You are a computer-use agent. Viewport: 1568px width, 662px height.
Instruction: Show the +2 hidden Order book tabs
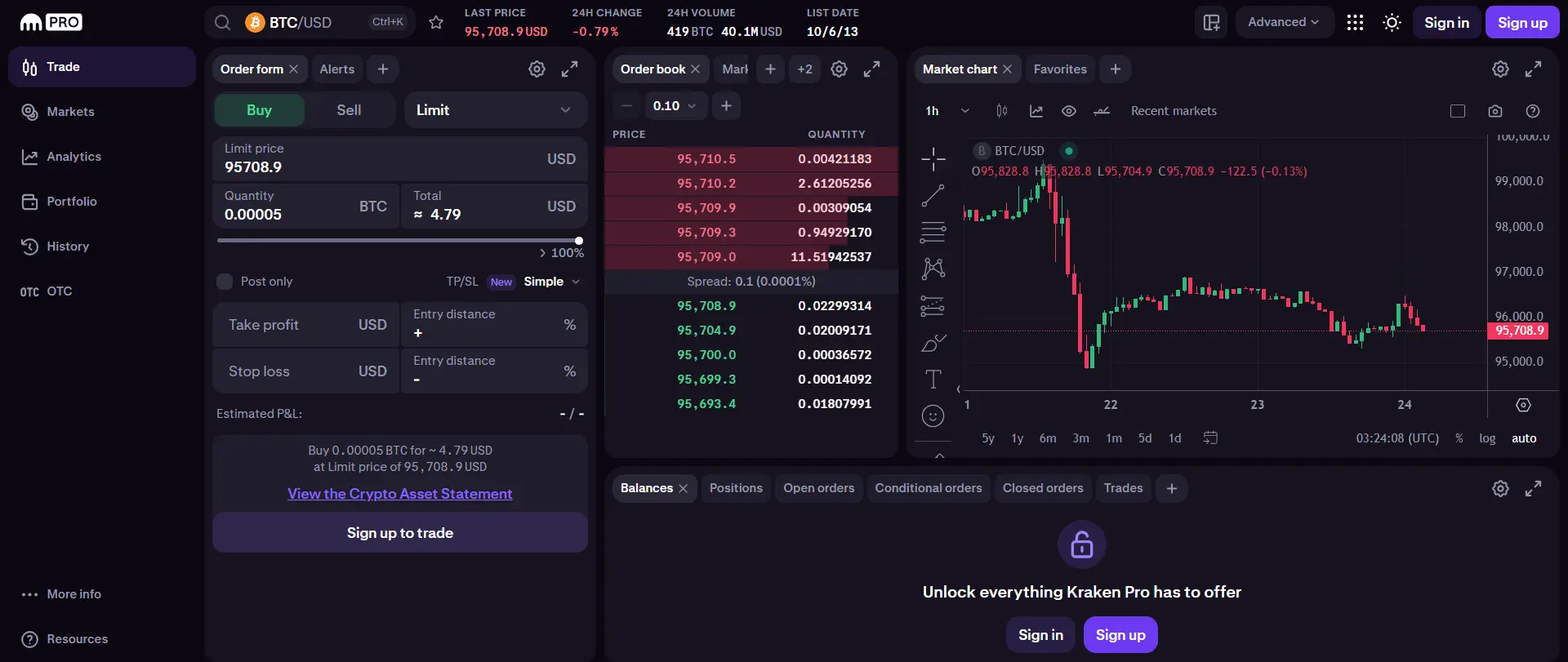(805, 69)
